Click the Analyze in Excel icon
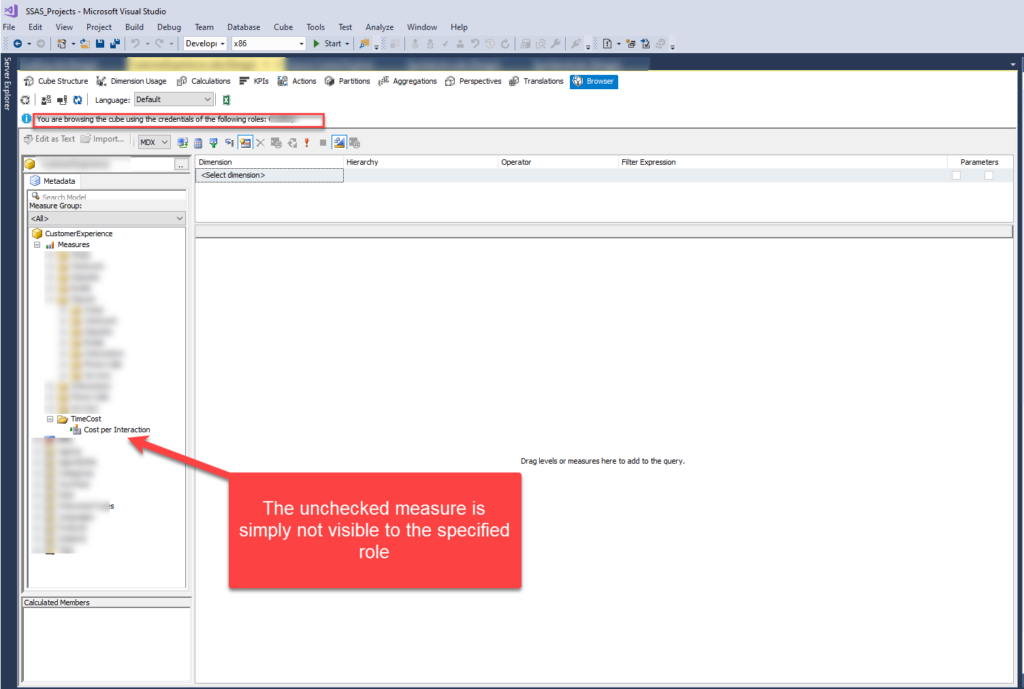Image resolution: width=1024 pixels, height=689 pixels. point(227,100)
